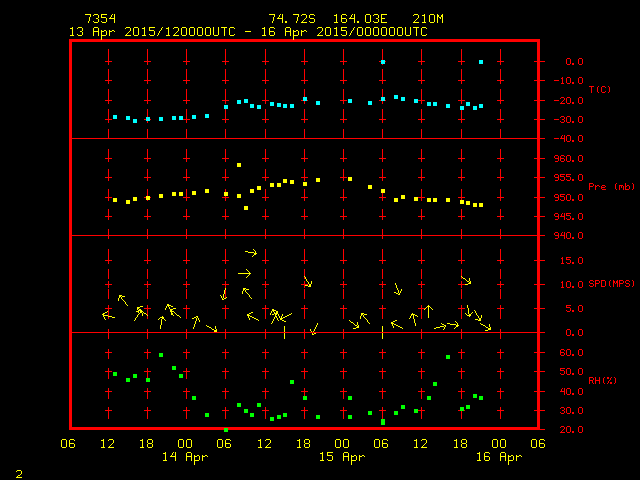
Task: Click the lowest green humidity data point
Action: coord(226,430)
